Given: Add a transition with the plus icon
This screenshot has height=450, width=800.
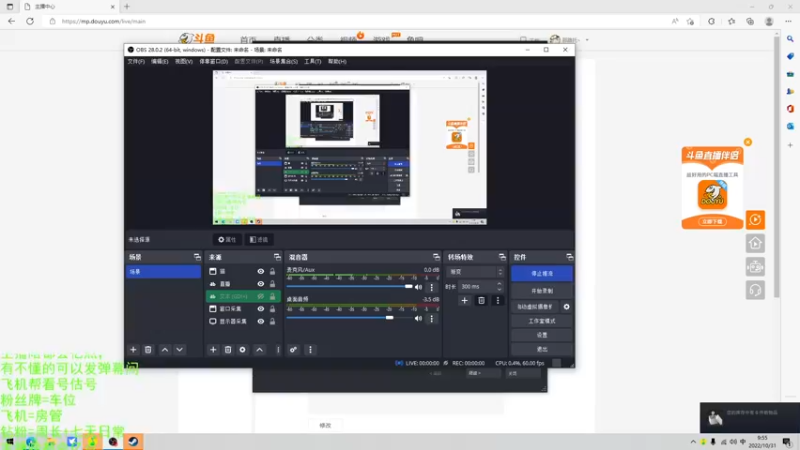Looking at the screenshot, I should 464,301.
